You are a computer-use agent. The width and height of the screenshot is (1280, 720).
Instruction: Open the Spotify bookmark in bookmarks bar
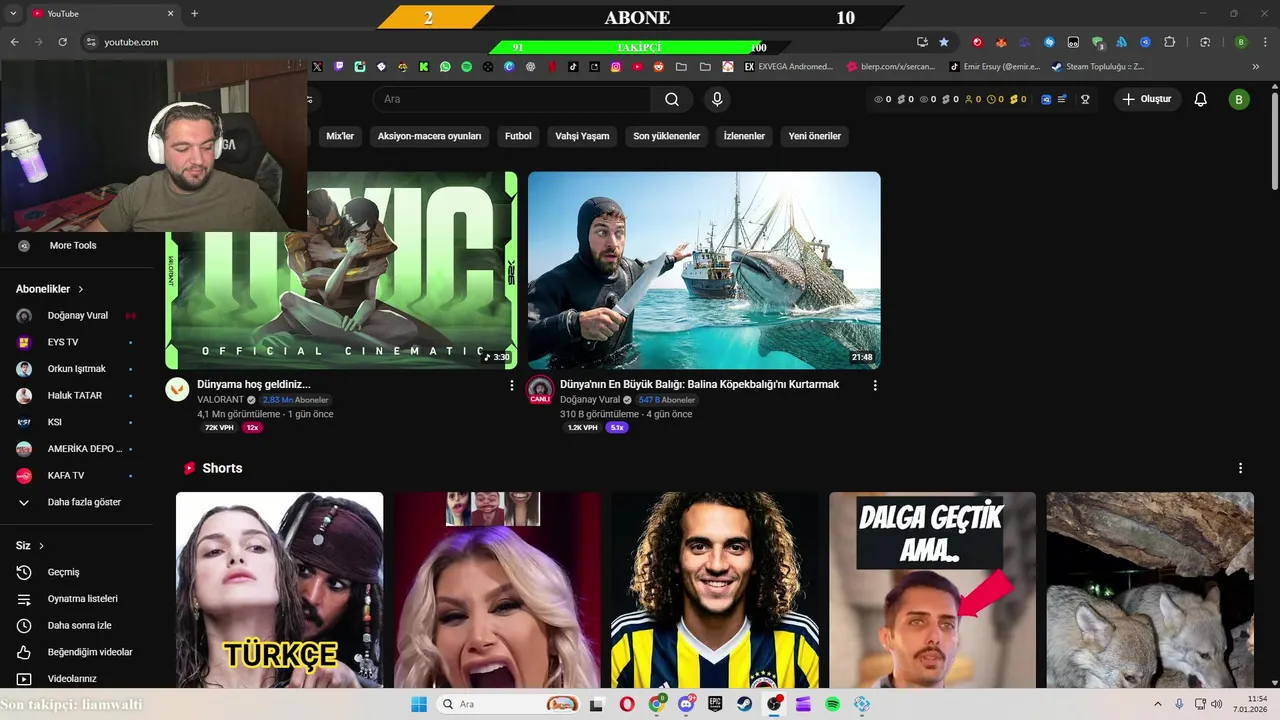pos(466,67)
